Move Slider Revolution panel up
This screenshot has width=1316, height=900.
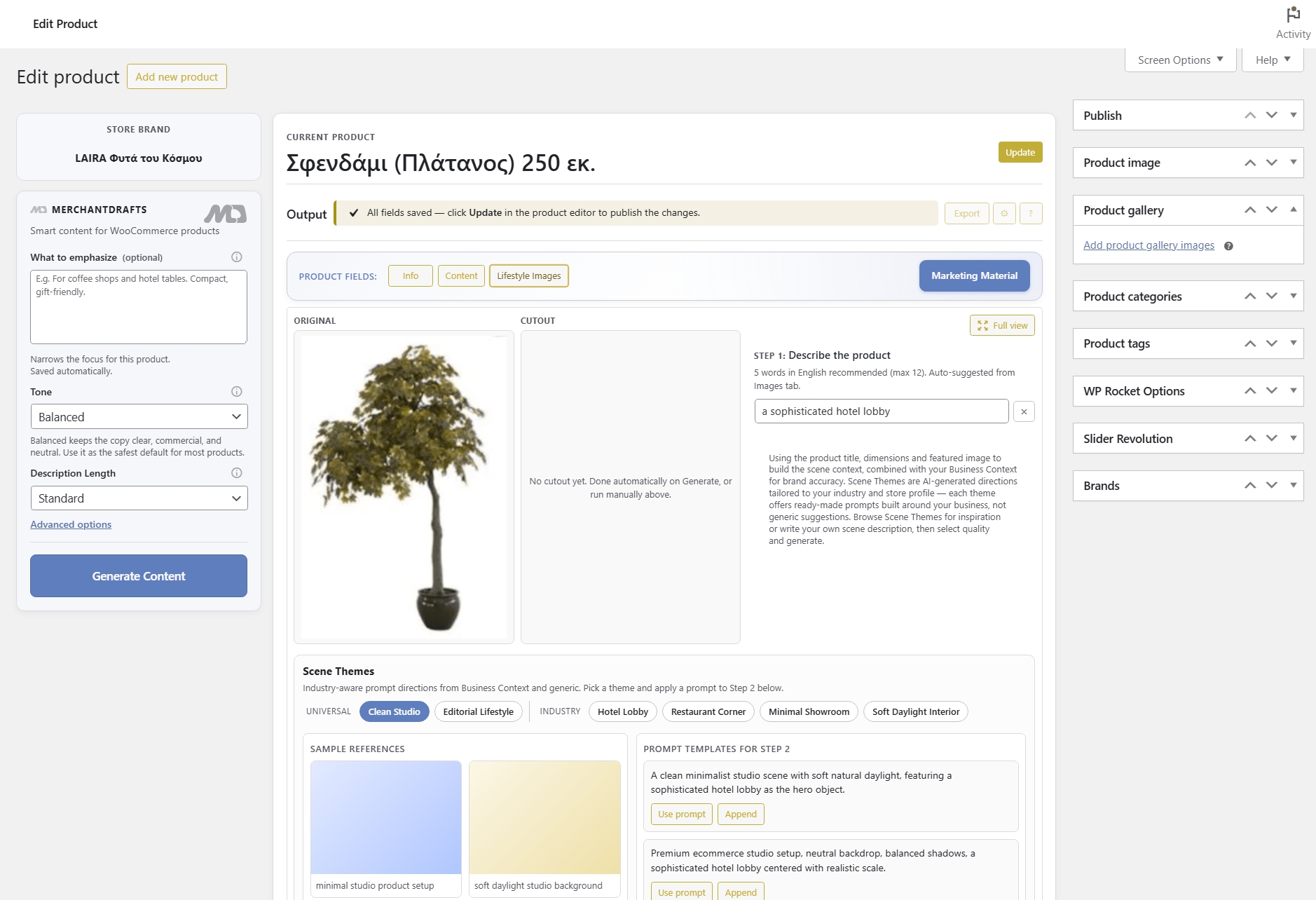click(x=1250, y=439)
